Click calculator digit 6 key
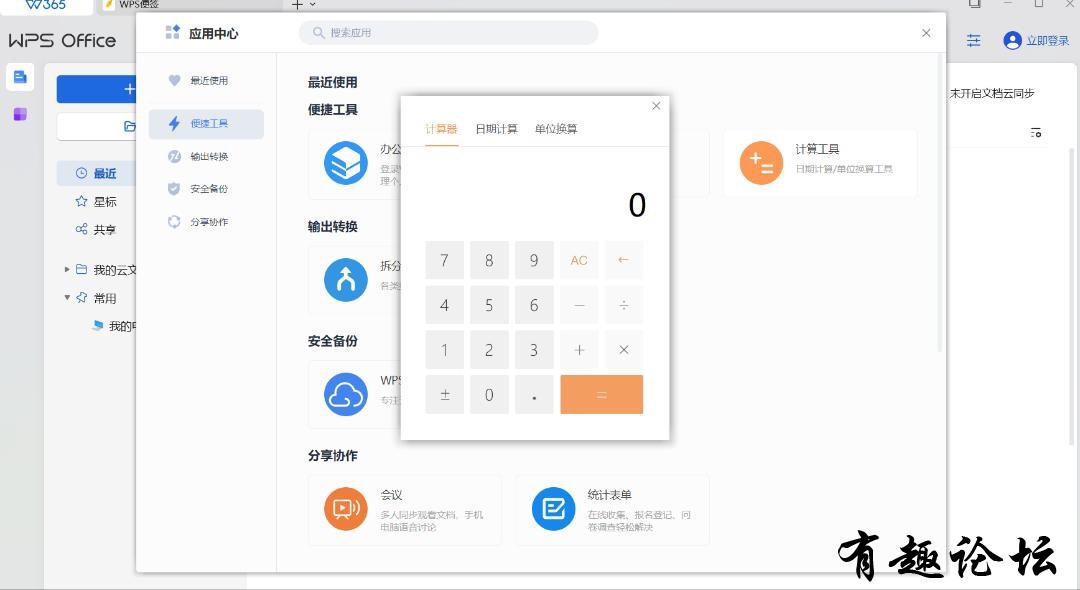 (534, 305)
